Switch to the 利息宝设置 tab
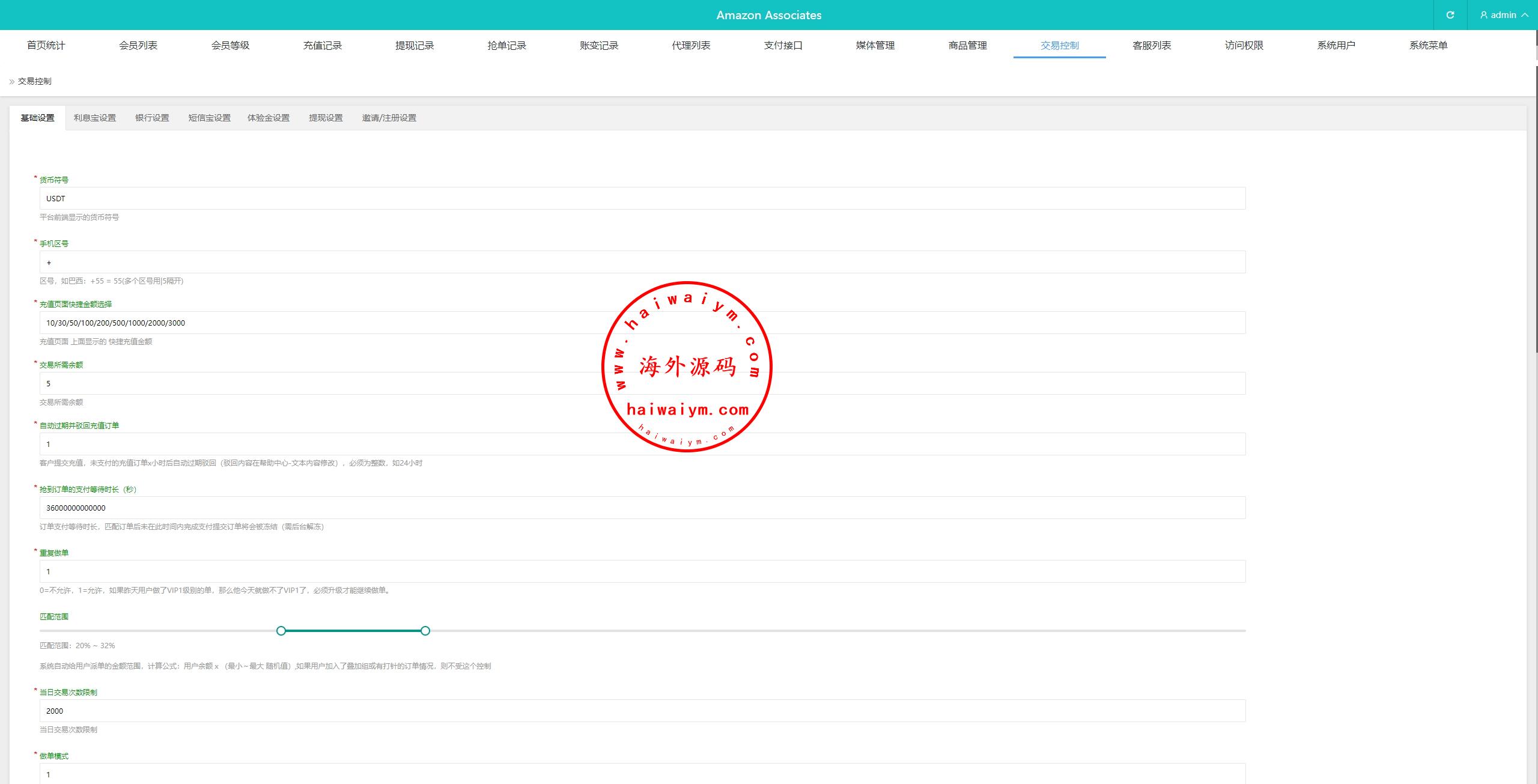The image size is (1538, 784). pos(95,118)
